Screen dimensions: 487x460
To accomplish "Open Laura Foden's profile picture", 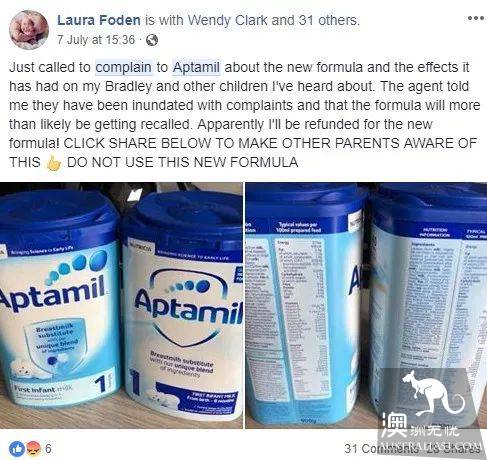I will click(x=29, y=30).
